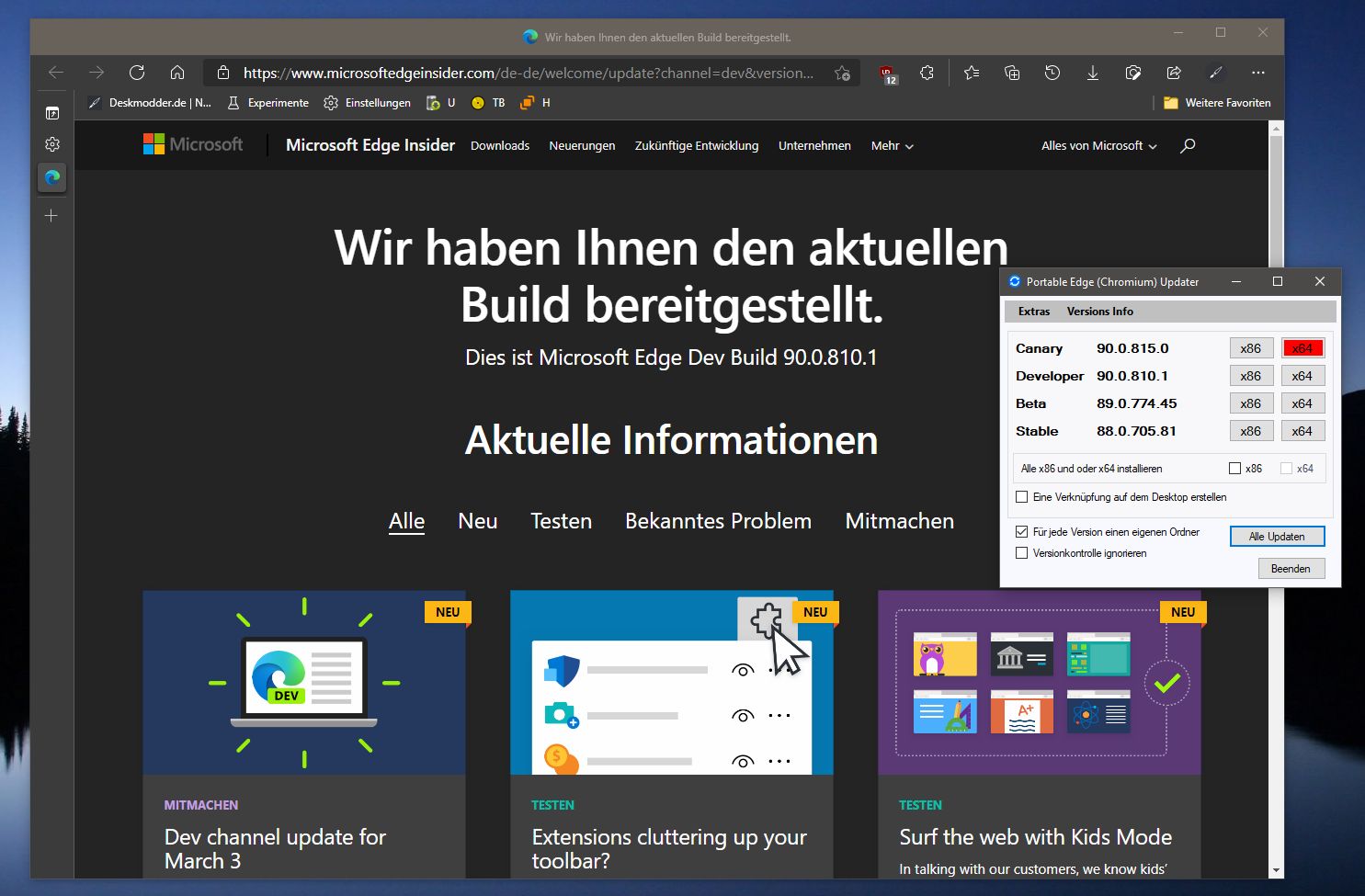Viewport: 1365px width, 896px height.
Task: Select the Alle filter tab
Action: (406, 521)
